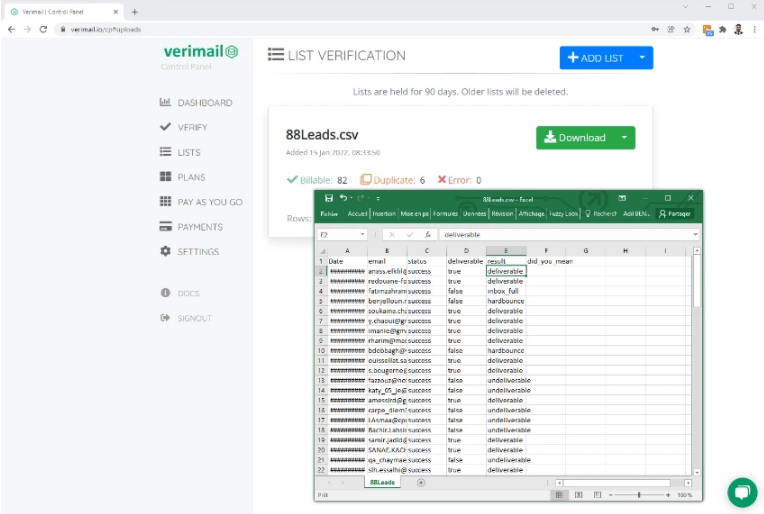The image size is (764, 514).
Task: Switch to Page Break Preview icon
Action: pos(597,495)
